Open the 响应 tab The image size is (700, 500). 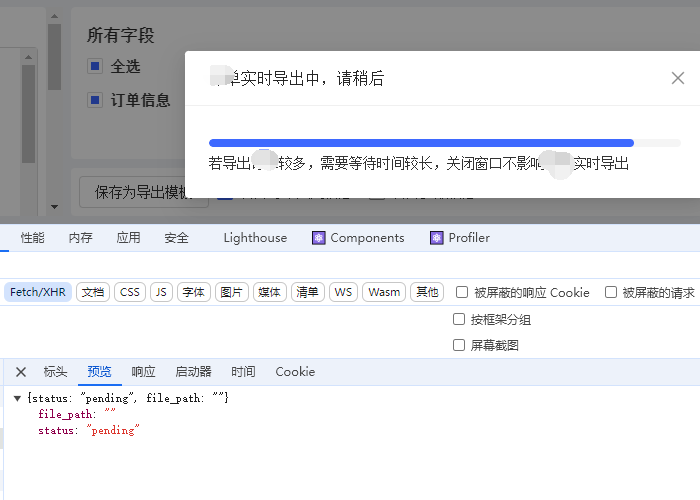point(143,372)
